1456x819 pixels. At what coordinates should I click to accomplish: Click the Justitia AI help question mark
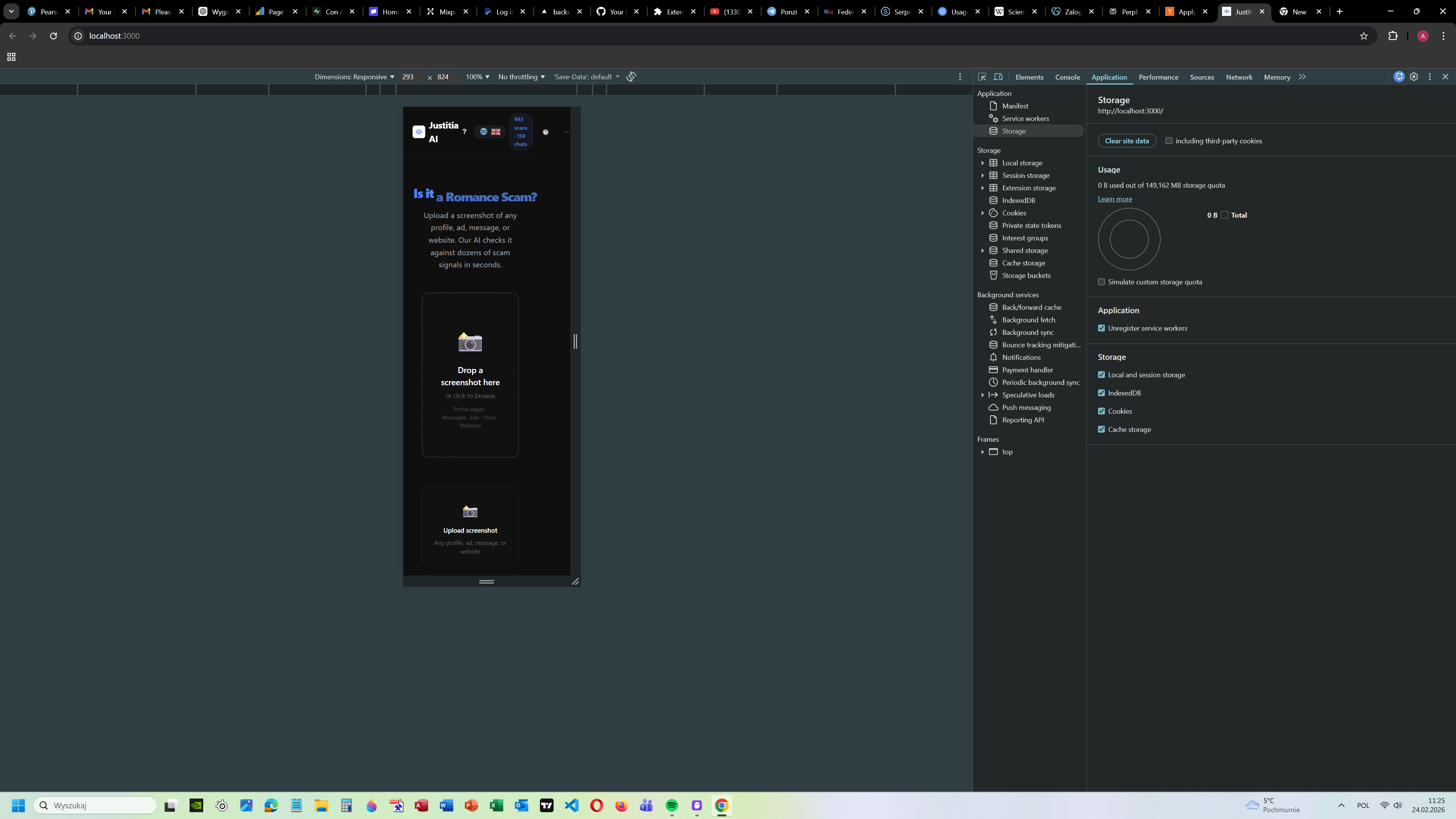(x=464, y=132)
